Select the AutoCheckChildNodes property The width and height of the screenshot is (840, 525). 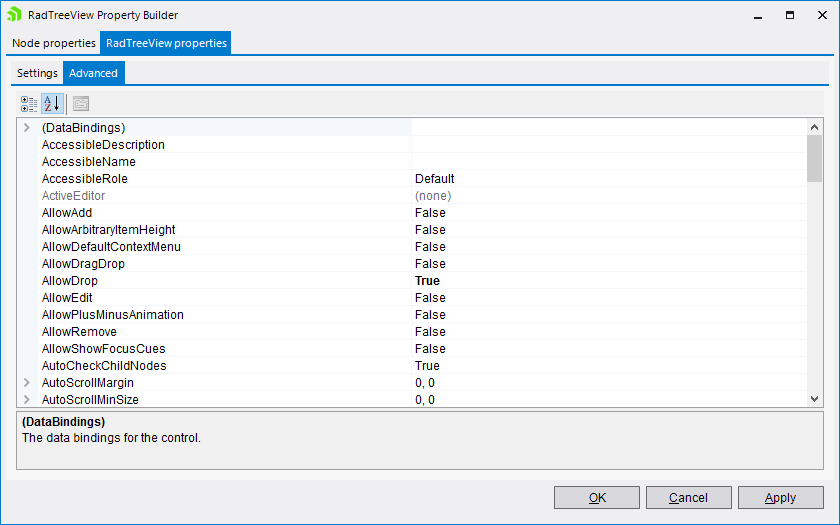104,366
